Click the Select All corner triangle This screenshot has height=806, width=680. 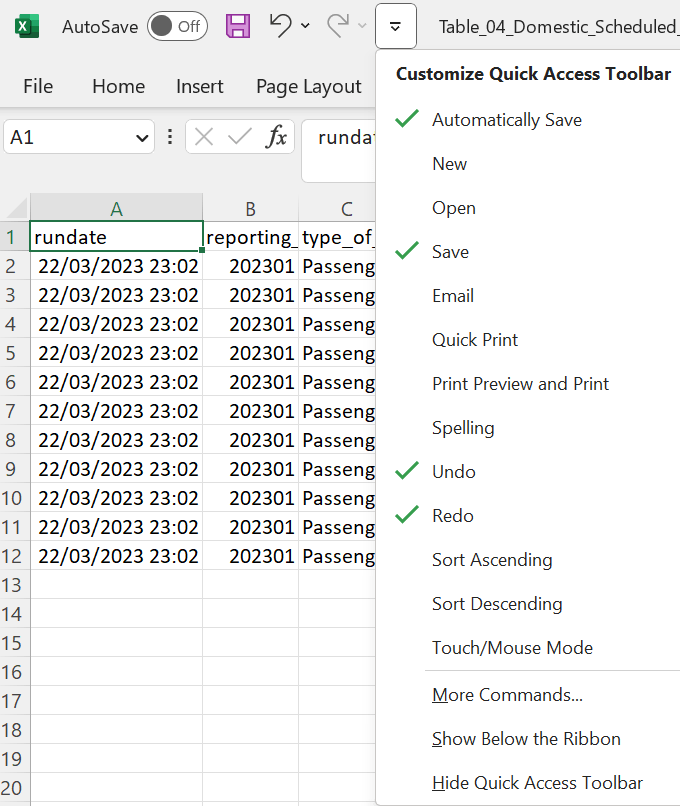(17, 209)
